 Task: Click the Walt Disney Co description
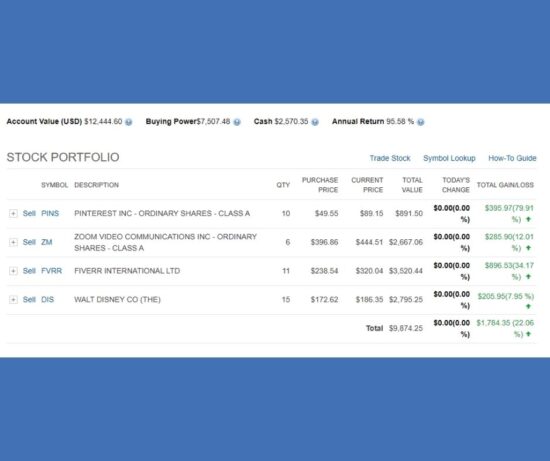[118, 300]
